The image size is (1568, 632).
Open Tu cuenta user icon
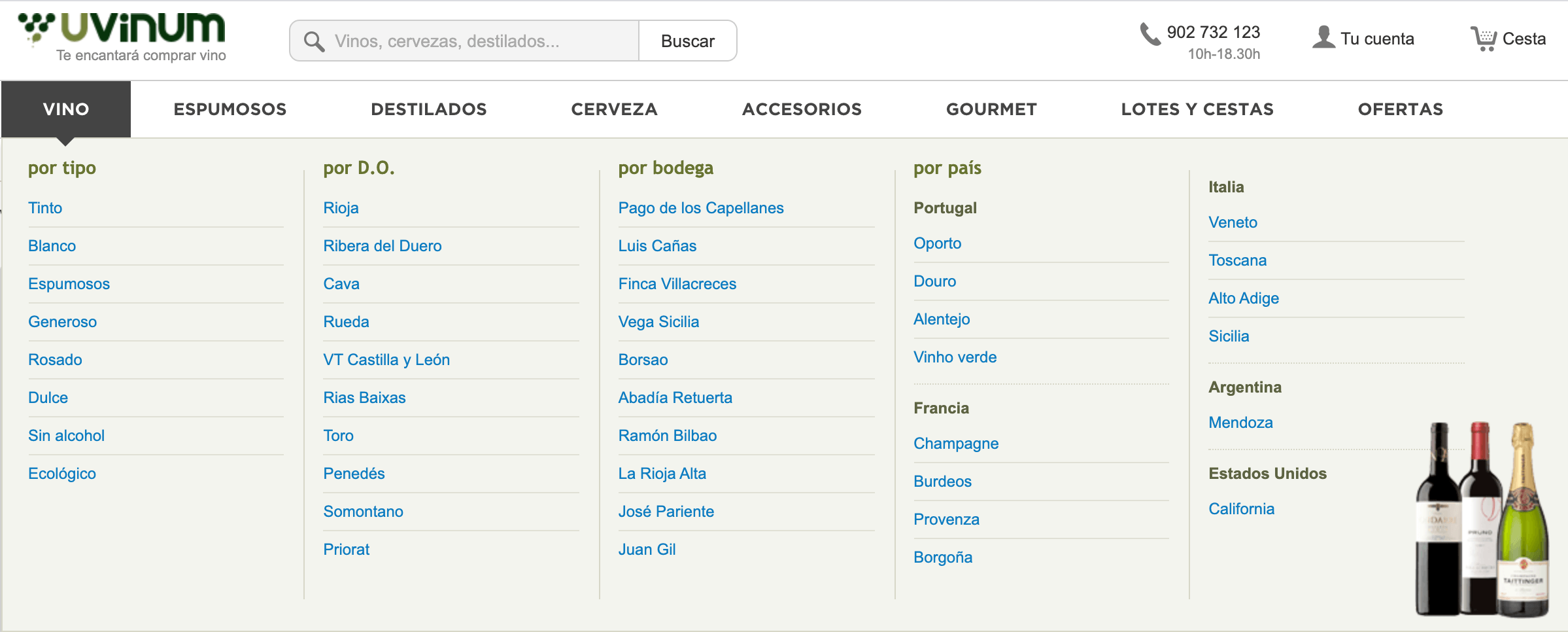pyautogui.click(x=1323, y=37)
